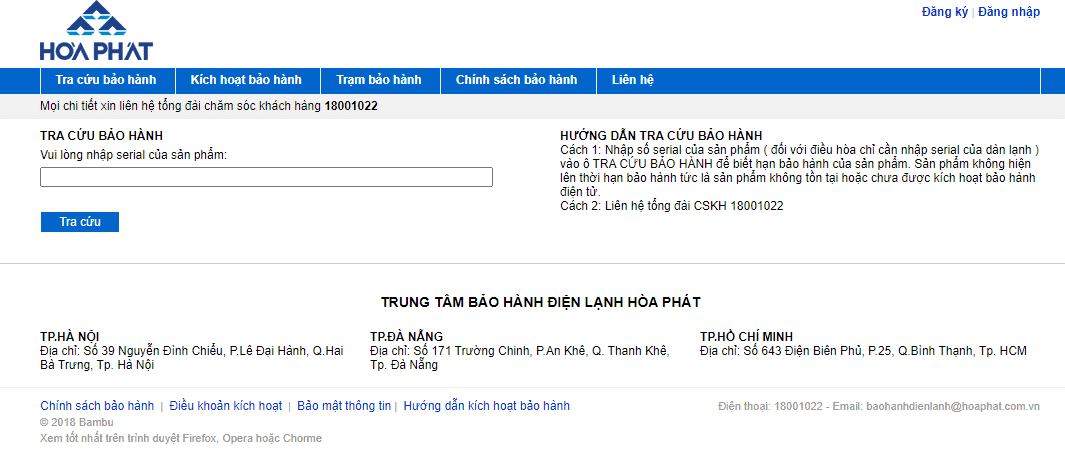The height and width of the screenshot is (472, 1065).
Task: Select Tra cứu bảo hành in navigation bar
Action: tap(106, 80)
